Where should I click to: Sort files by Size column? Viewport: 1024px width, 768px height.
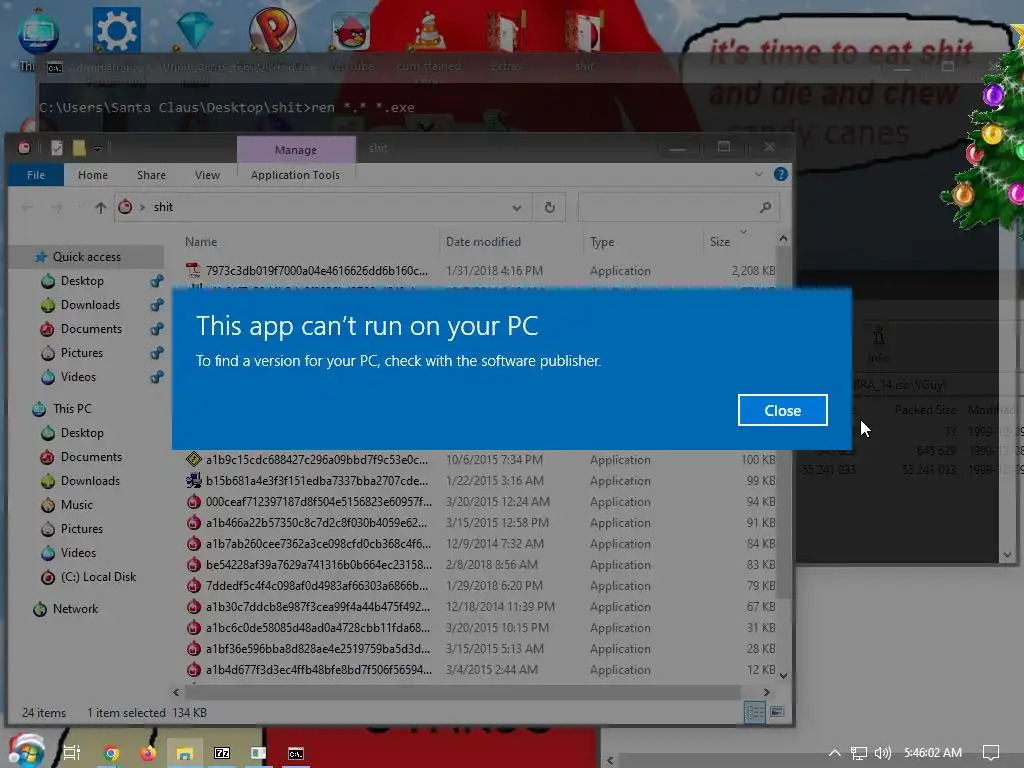coord(720,242)
